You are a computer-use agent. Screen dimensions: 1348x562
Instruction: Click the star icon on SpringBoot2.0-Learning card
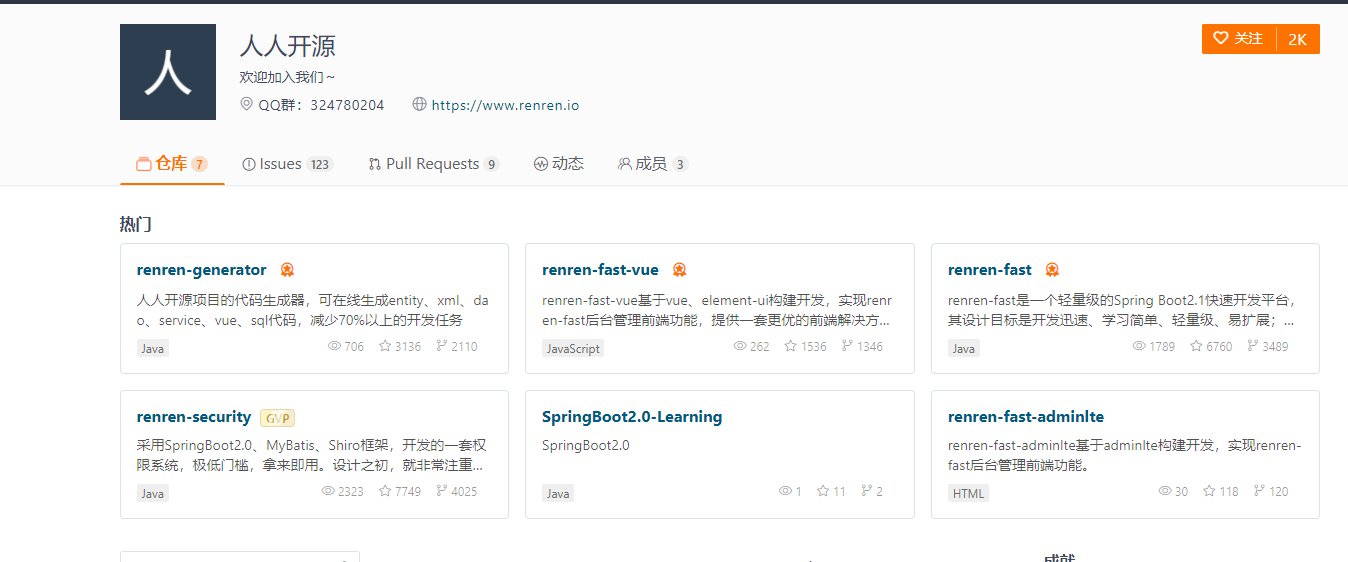(x=824, y=491)
